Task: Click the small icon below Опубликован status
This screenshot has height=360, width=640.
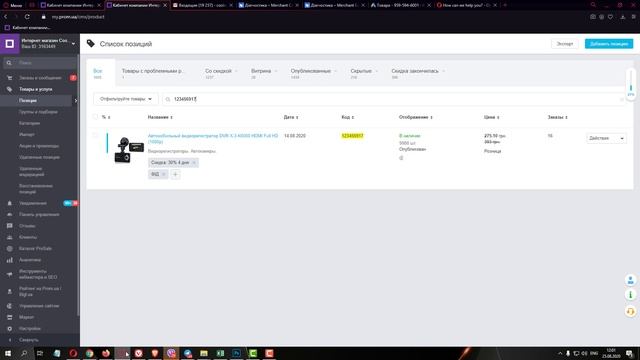Action: (401, 158)
